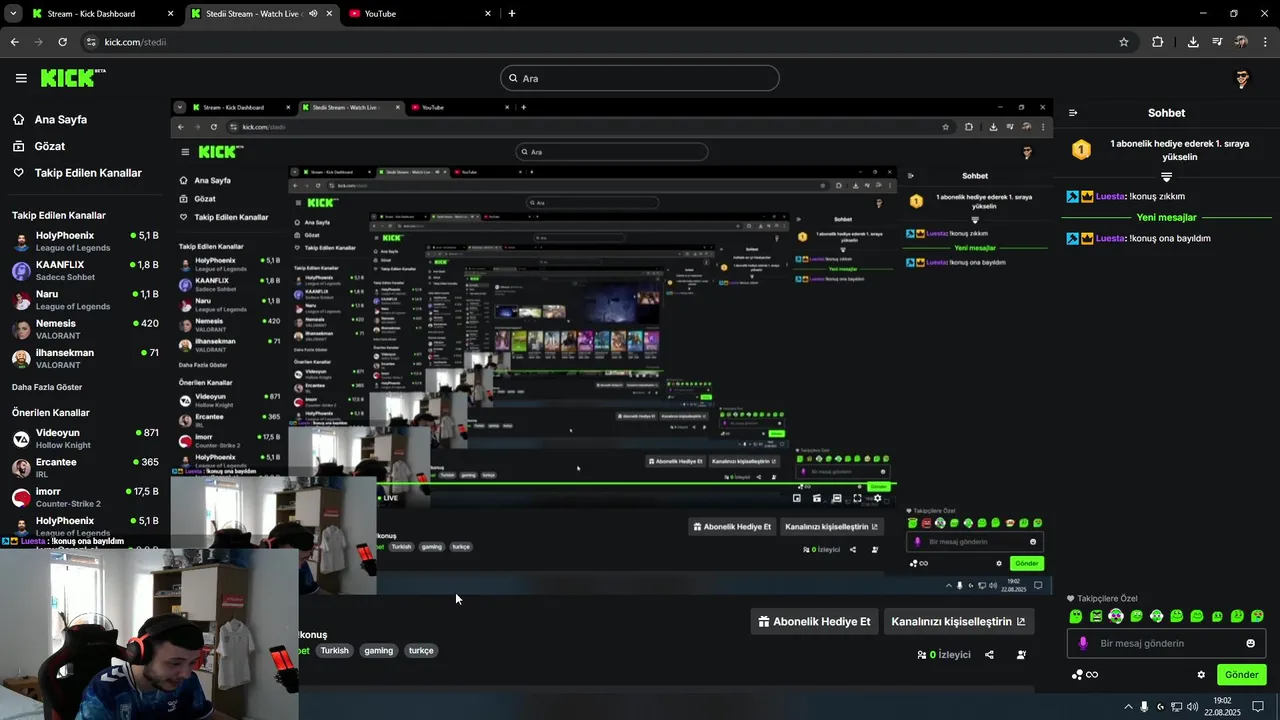
Task: Click the turkçe tag
Action: point(421,650)
